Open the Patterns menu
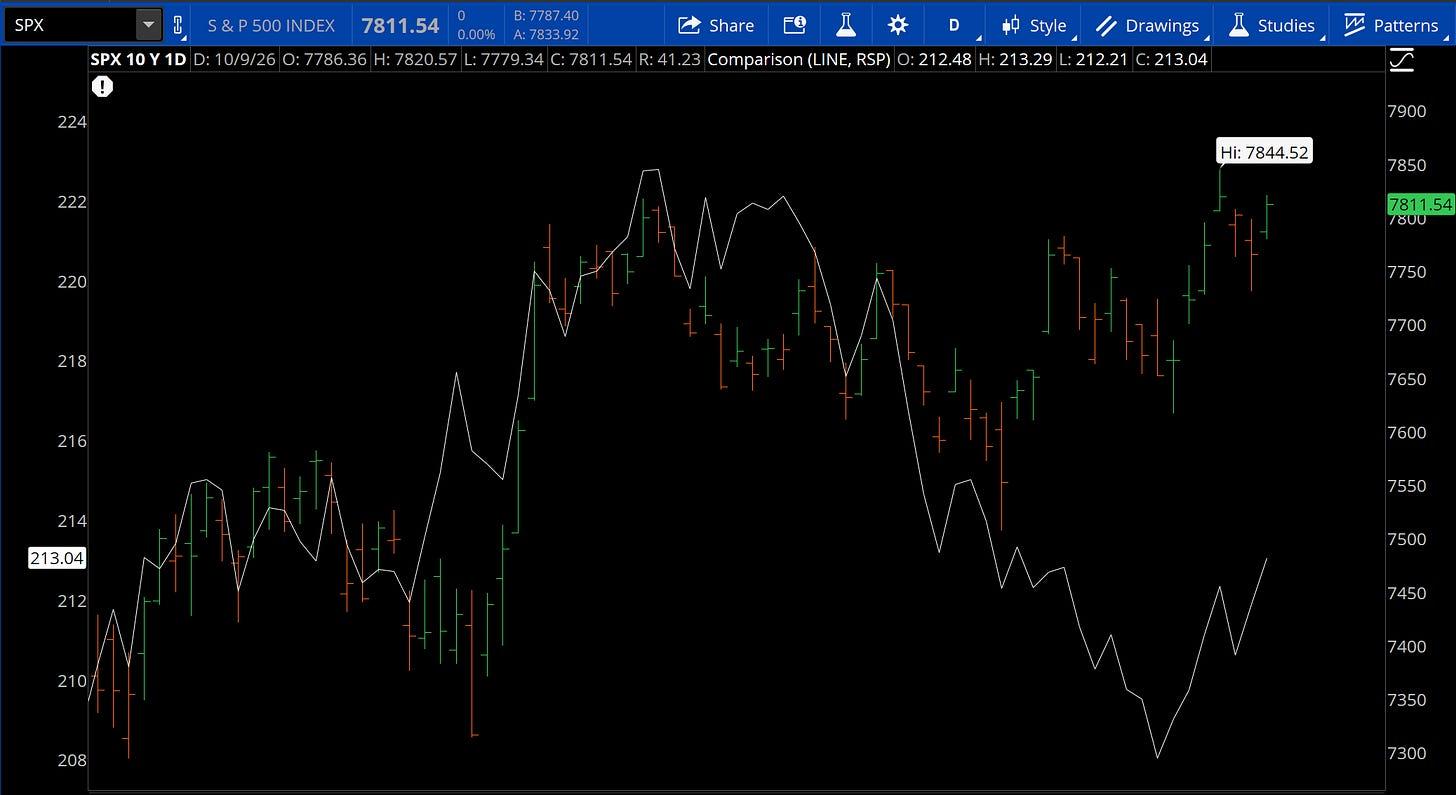1456x795 pixels. pos(1391,25)
